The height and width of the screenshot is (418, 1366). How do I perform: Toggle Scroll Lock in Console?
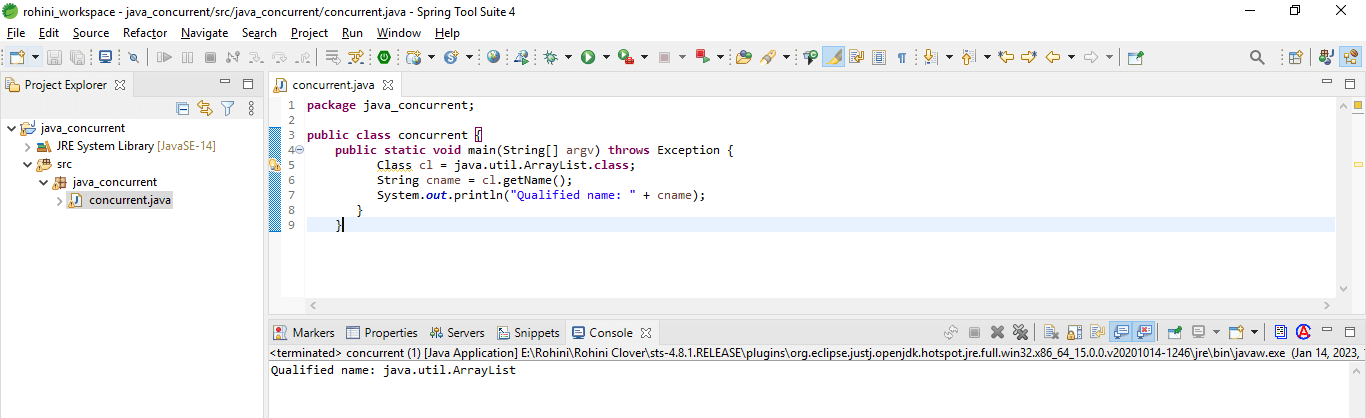[x=1074, y=332]
